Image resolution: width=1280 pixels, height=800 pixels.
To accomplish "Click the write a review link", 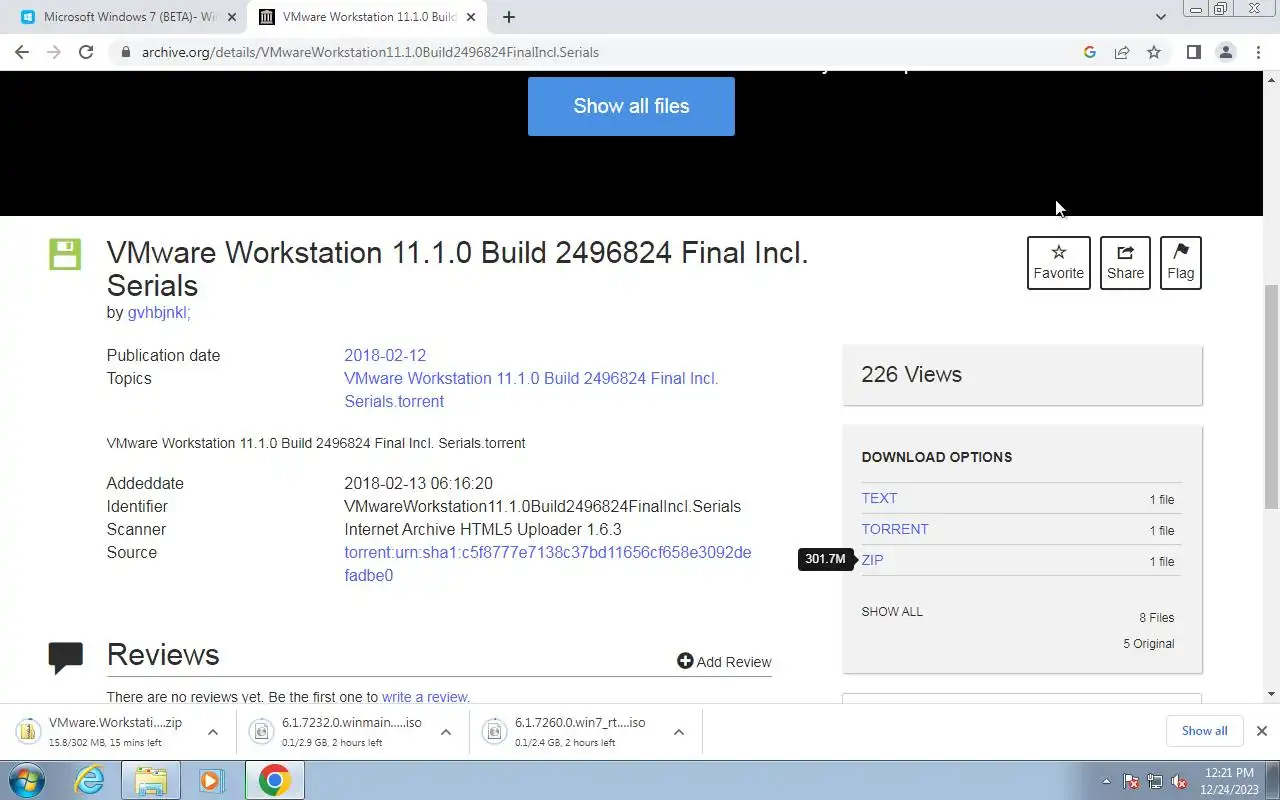I will pos(425,697).
